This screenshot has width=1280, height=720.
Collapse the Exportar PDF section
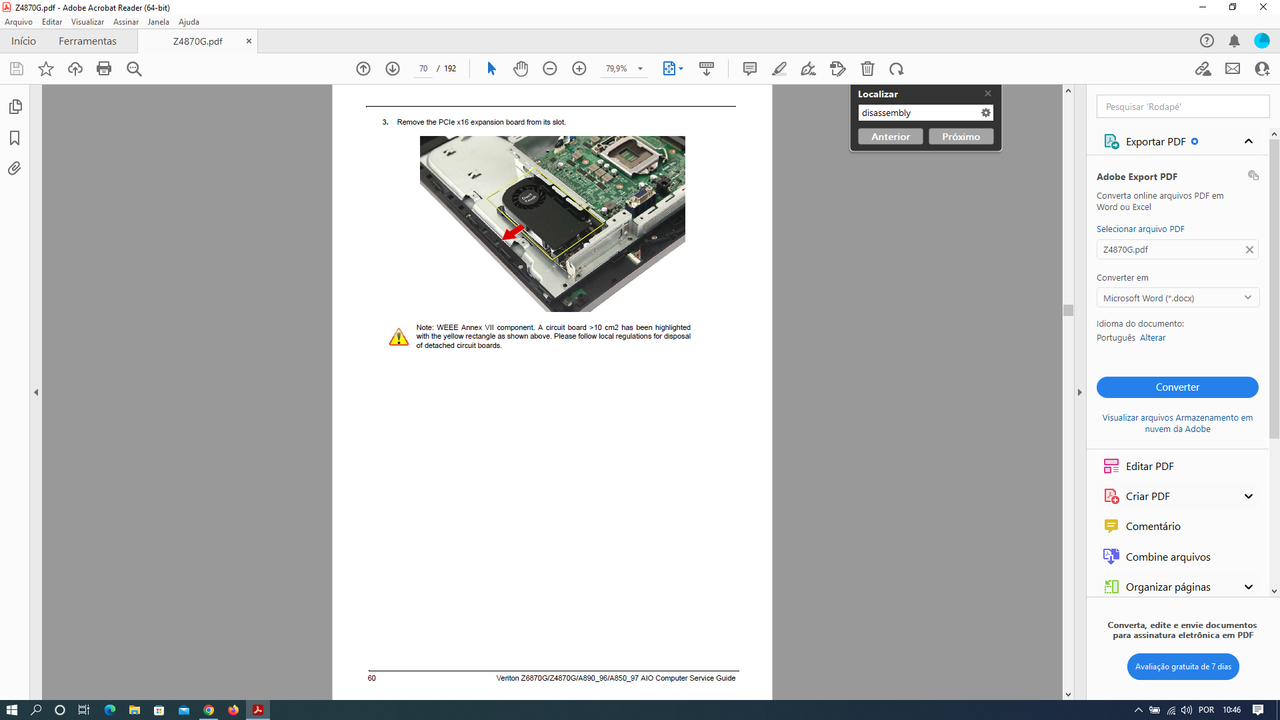coord(1249,142)
